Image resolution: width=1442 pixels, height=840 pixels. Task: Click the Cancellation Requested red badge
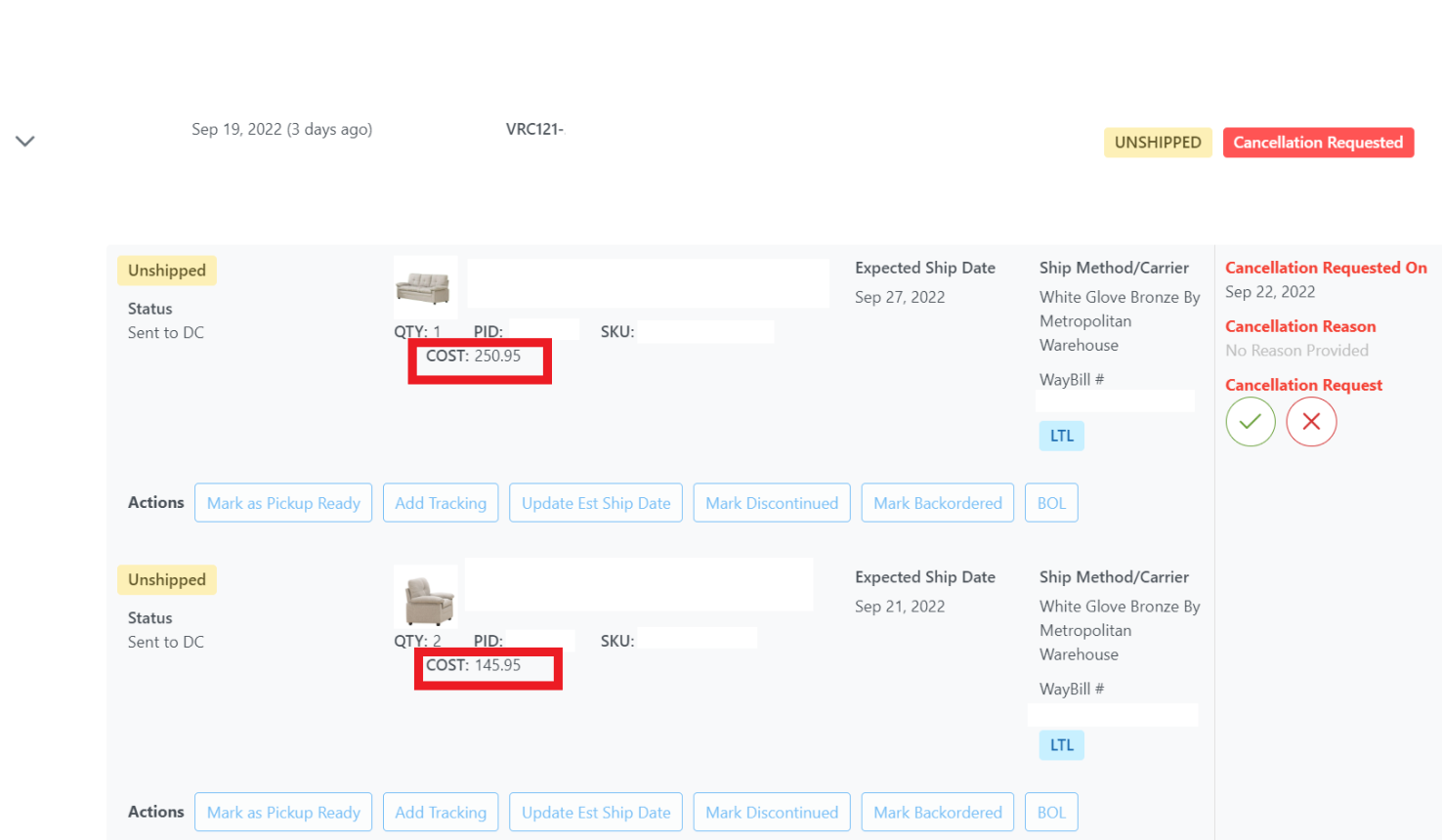tap(1318, 143)
